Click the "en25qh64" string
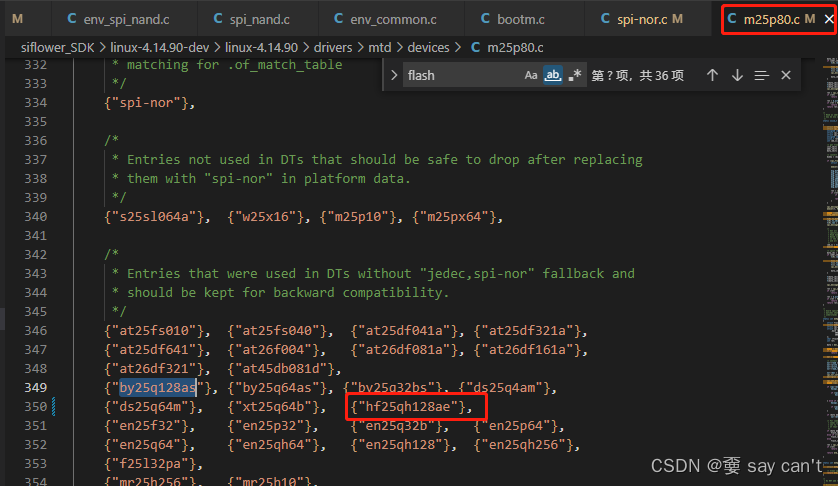Screen dimensions: 838x486 pos(273,444)
